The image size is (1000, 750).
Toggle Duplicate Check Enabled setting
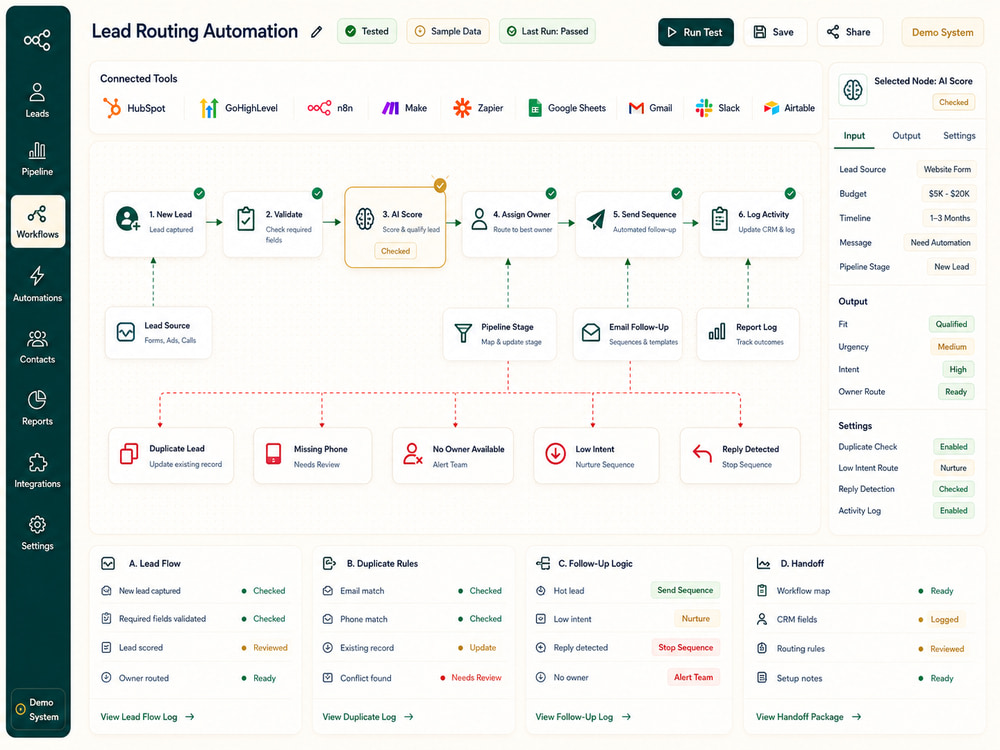point(953,447)
